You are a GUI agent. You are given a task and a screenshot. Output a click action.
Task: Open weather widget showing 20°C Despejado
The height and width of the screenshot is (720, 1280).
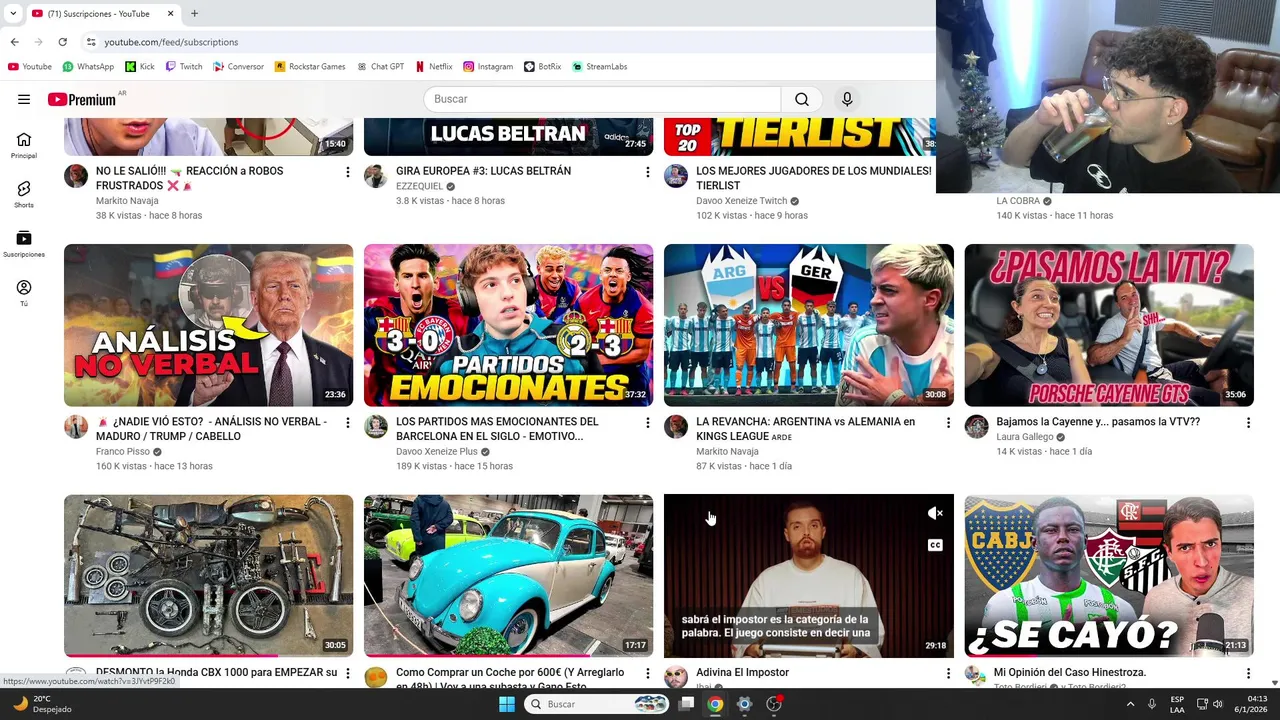42,704
